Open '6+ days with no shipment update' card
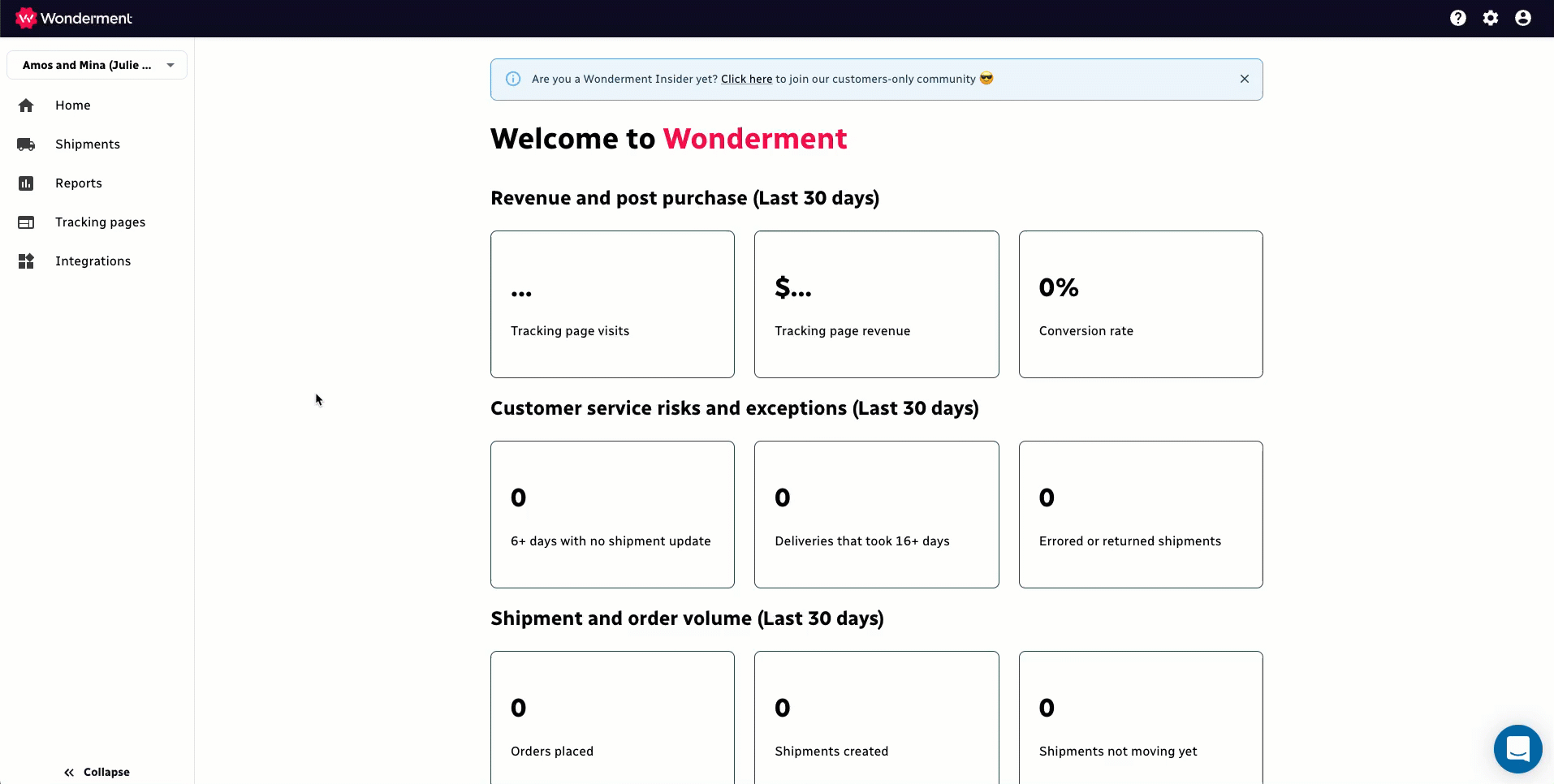This screenshot has height=784, width=1554. click(612, 515)
